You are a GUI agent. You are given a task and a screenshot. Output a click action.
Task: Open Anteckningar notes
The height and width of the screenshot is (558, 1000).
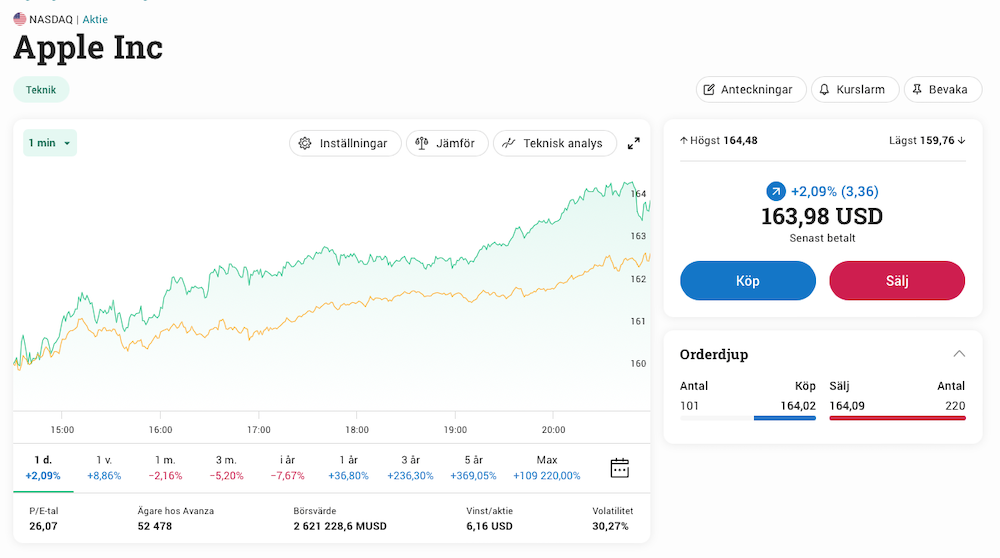pyautogui.click(x=750, y=89)
